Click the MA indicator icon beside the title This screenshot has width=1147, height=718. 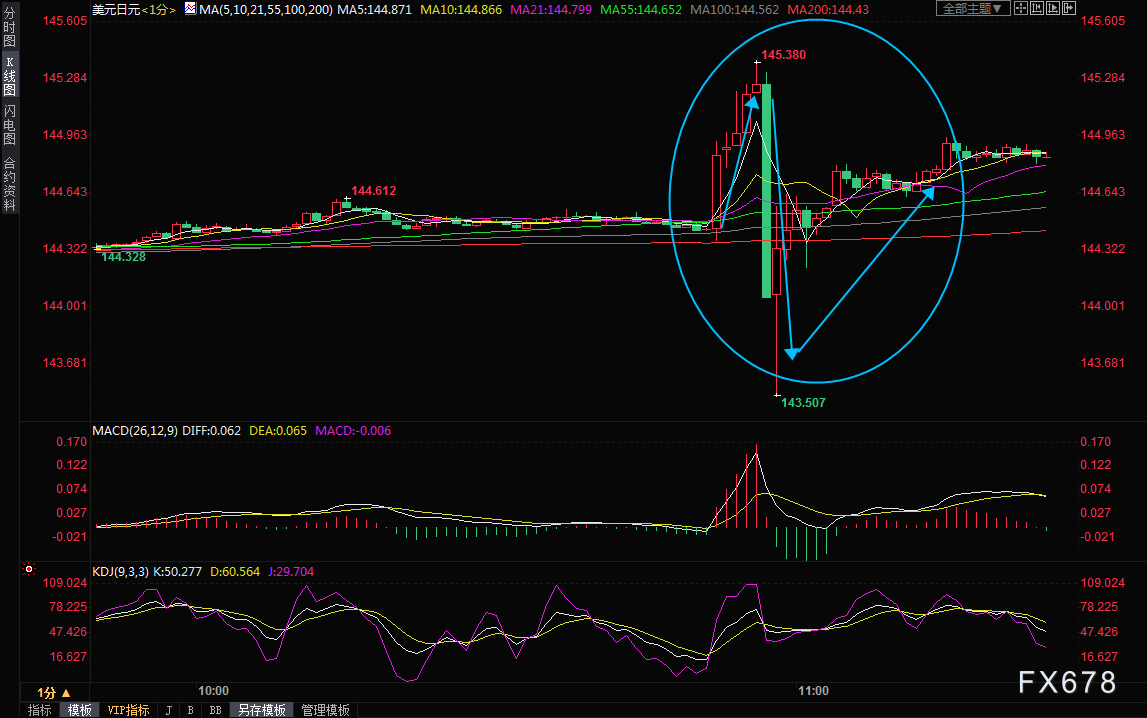point(190,9)
